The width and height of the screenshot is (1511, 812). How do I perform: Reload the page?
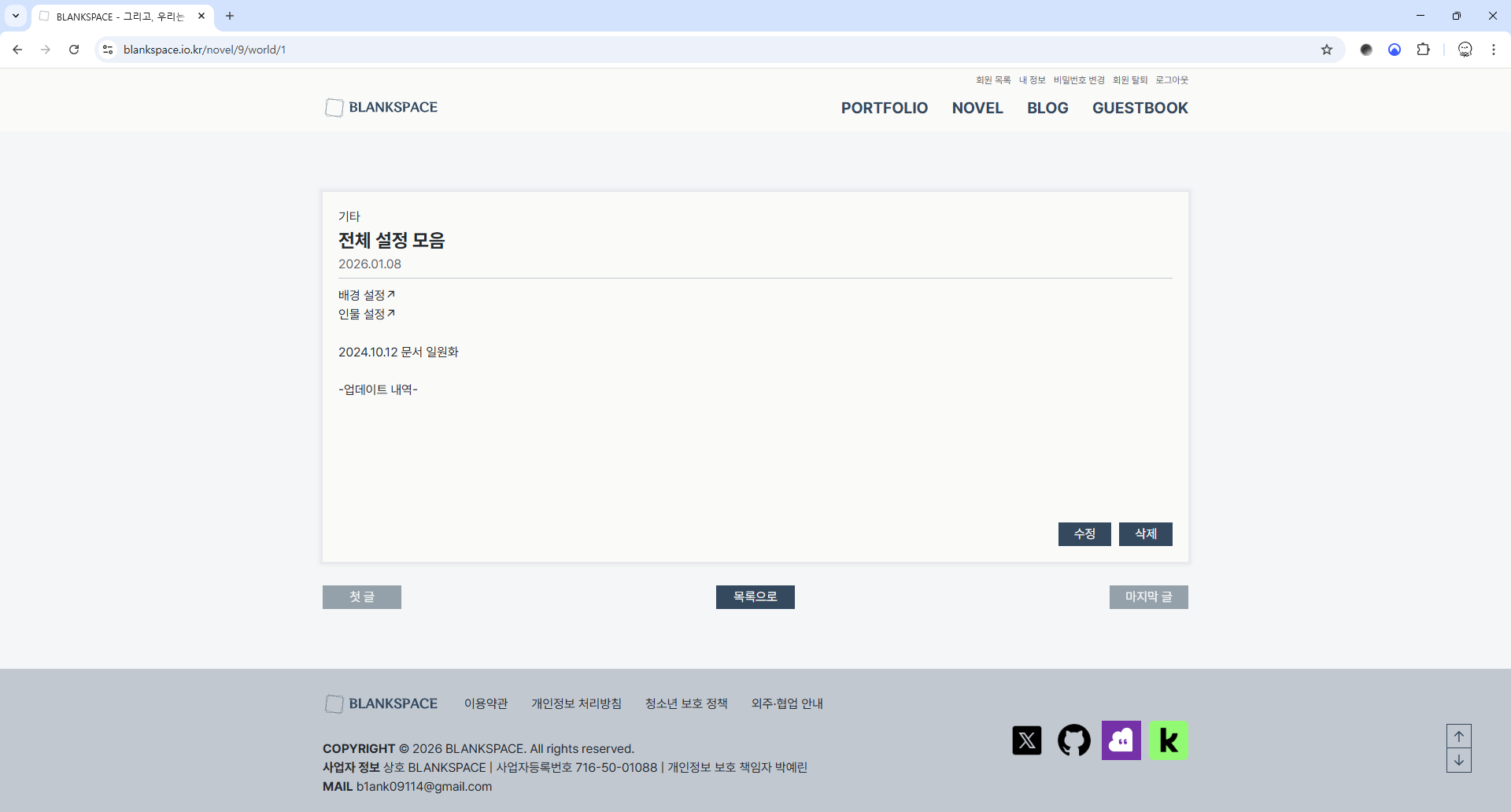pyautogui.click(x=74, y=50)
